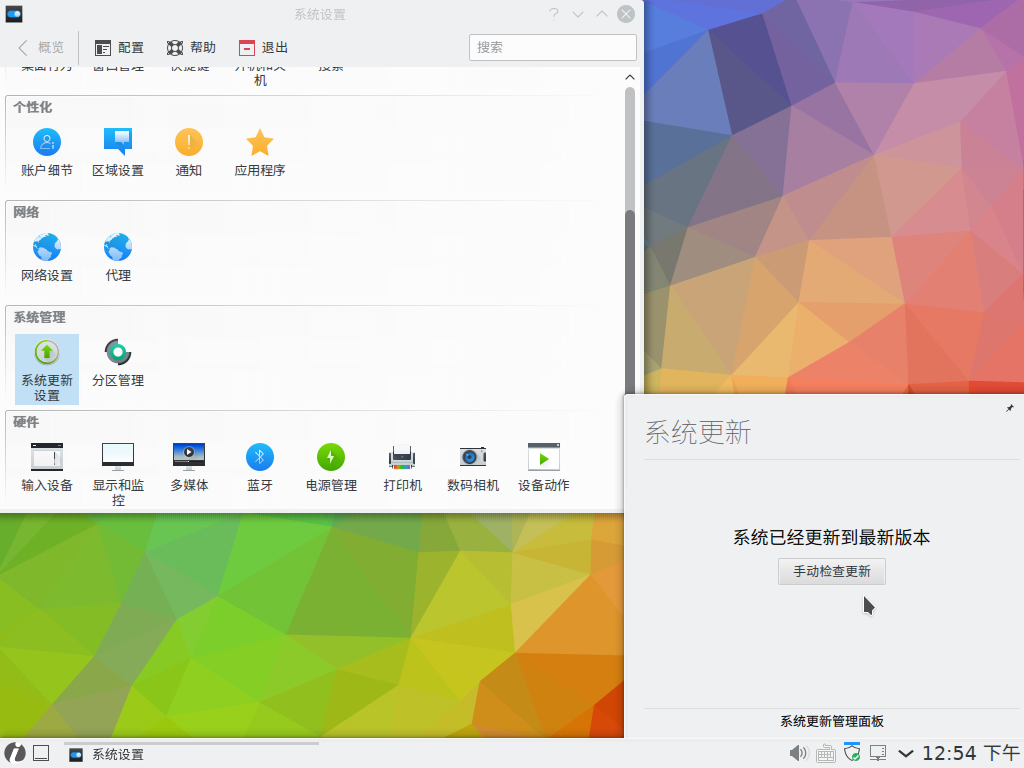Screen dimensions: 1024x768
Task: Open the volume tray icon
Action: click(x=798, y=753)
